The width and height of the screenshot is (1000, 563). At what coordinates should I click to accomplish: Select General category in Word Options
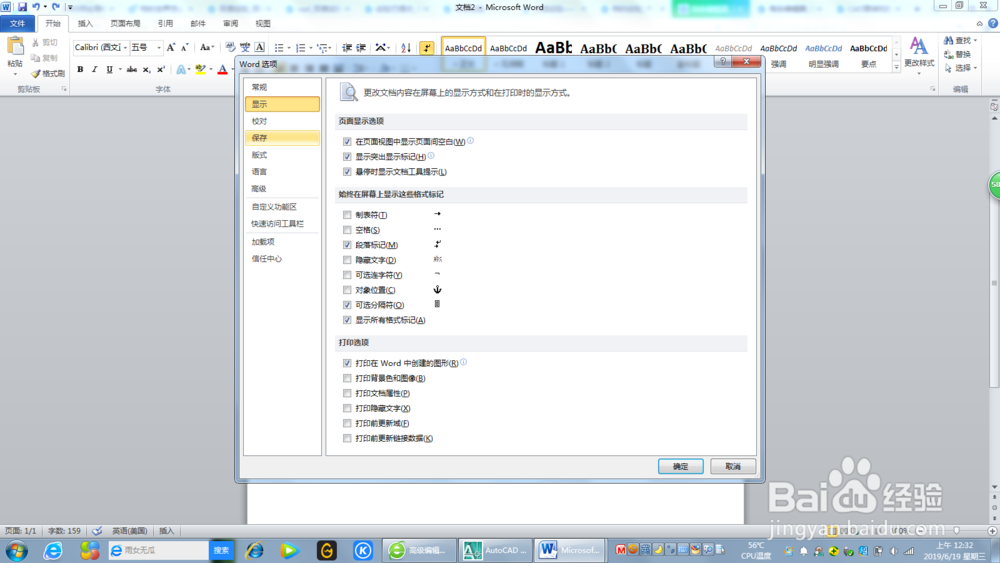pos(282,87)
